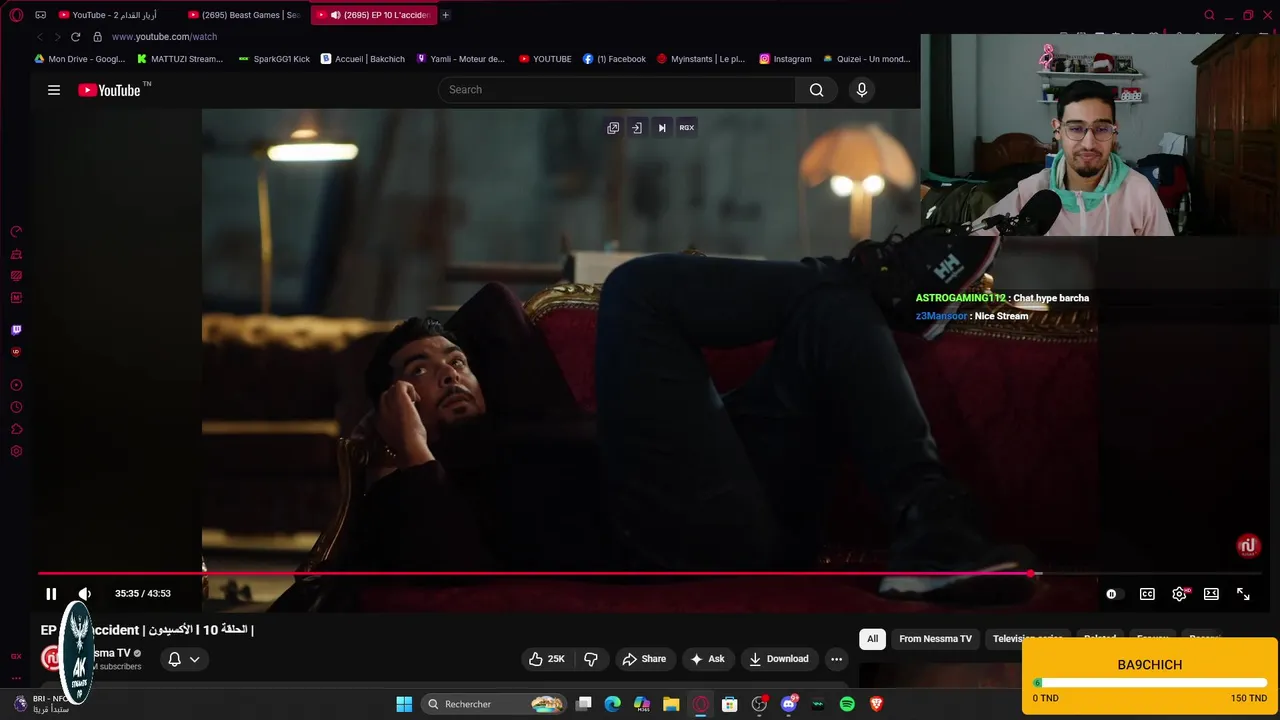Pop out the video with detach icon

click(613, 128)
